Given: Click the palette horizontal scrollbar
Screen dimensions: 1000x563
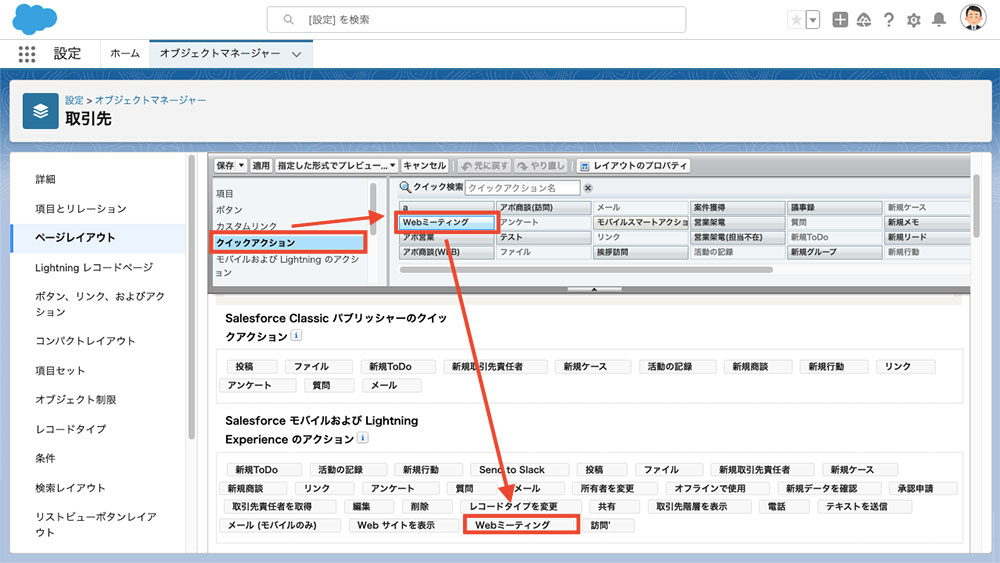Looking at the screenshot, I should (x=586, y=270).
